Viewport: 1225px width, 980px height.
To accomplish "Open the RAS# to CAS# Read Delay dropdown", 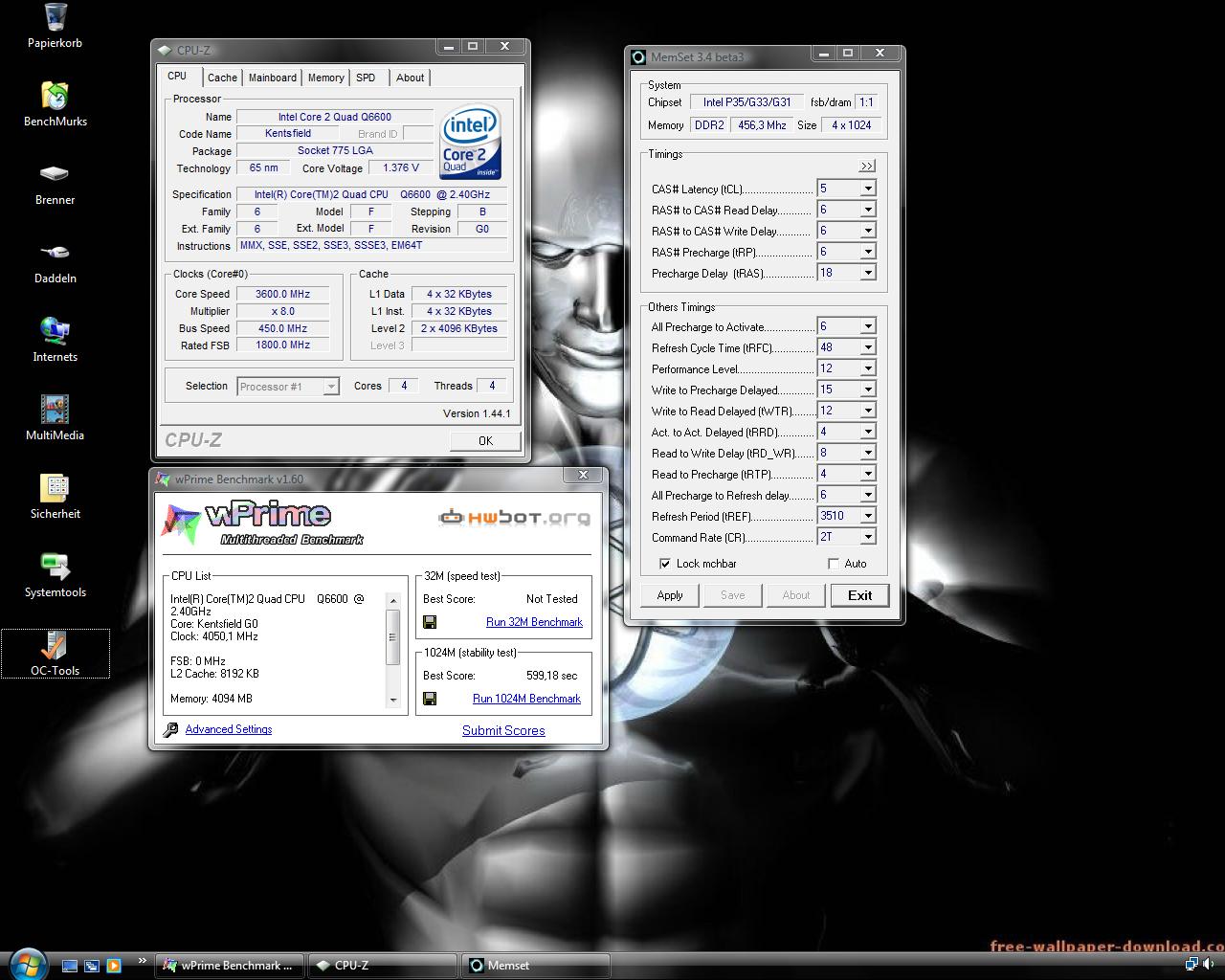I will click(x=867, y=210).
